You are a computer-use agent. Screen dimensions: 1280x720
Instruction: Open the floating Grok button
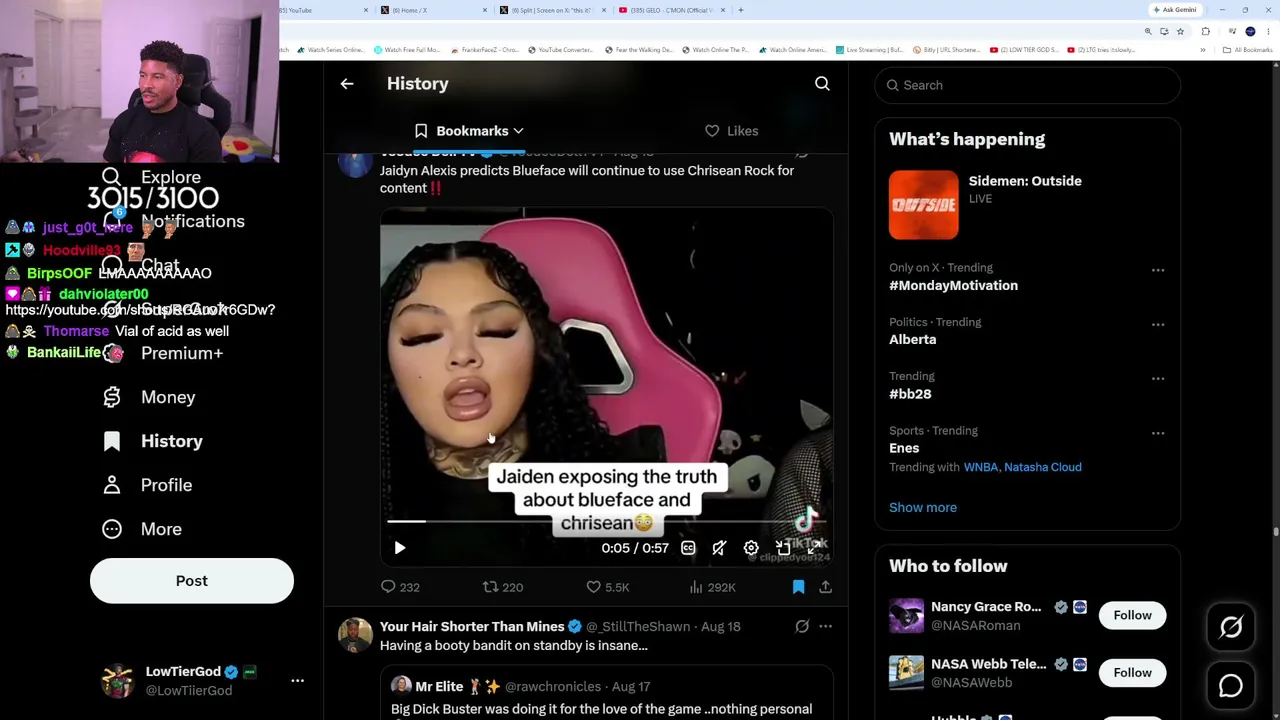(1231, 627)
